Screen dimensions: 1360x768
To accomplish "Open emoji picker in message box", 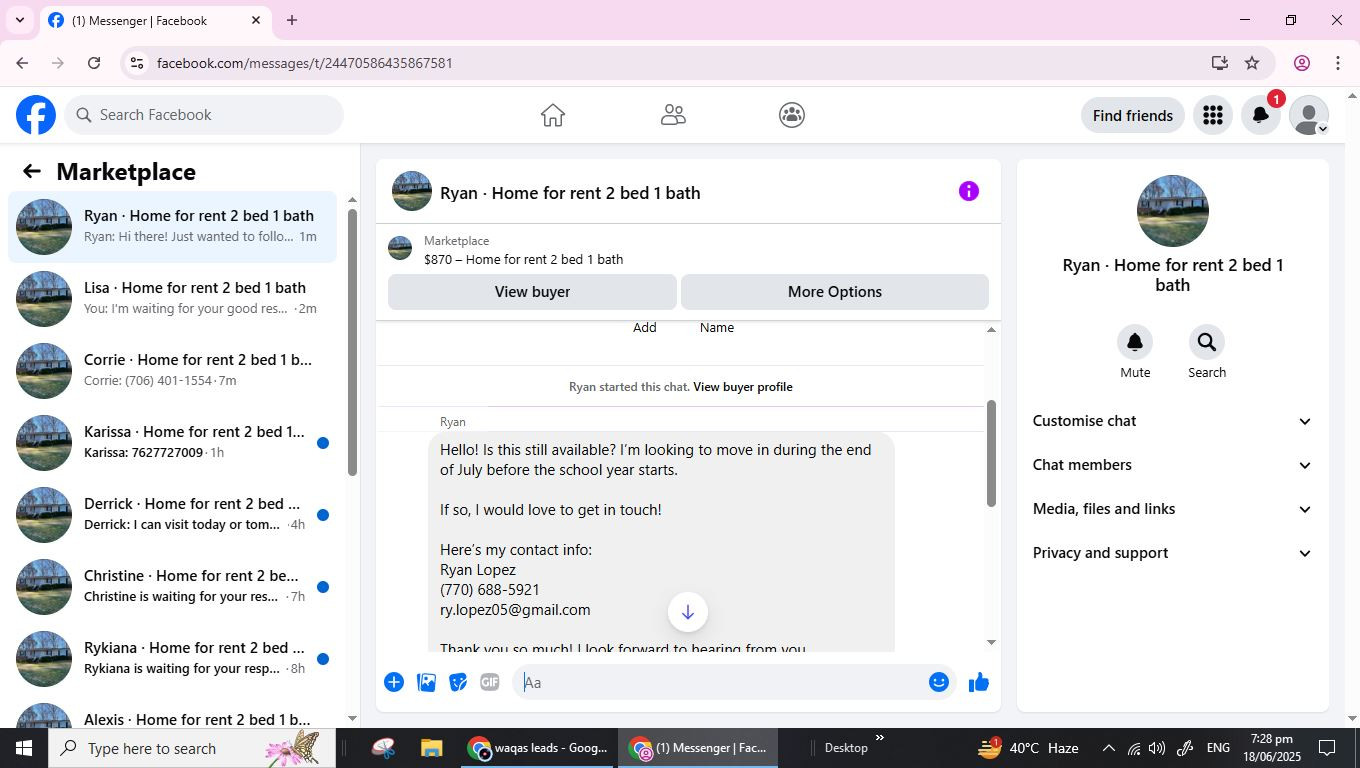I will [938, 682].
